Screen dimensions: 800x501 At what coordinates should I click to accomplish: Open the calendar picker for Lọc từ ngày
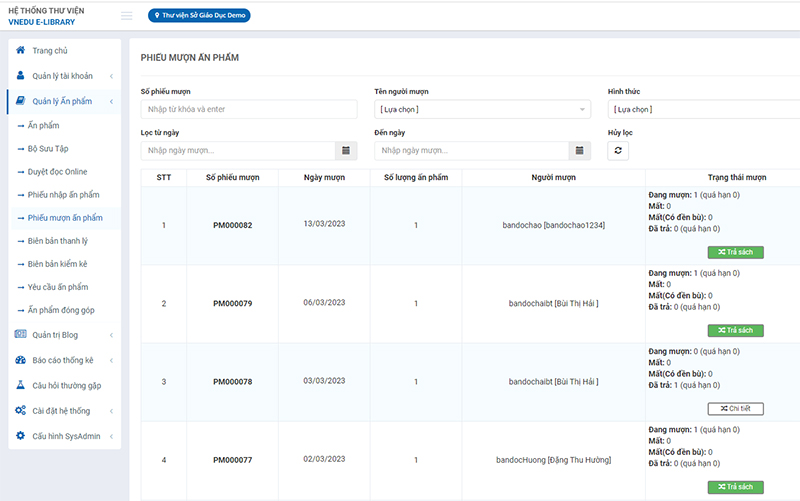[346, 151]
